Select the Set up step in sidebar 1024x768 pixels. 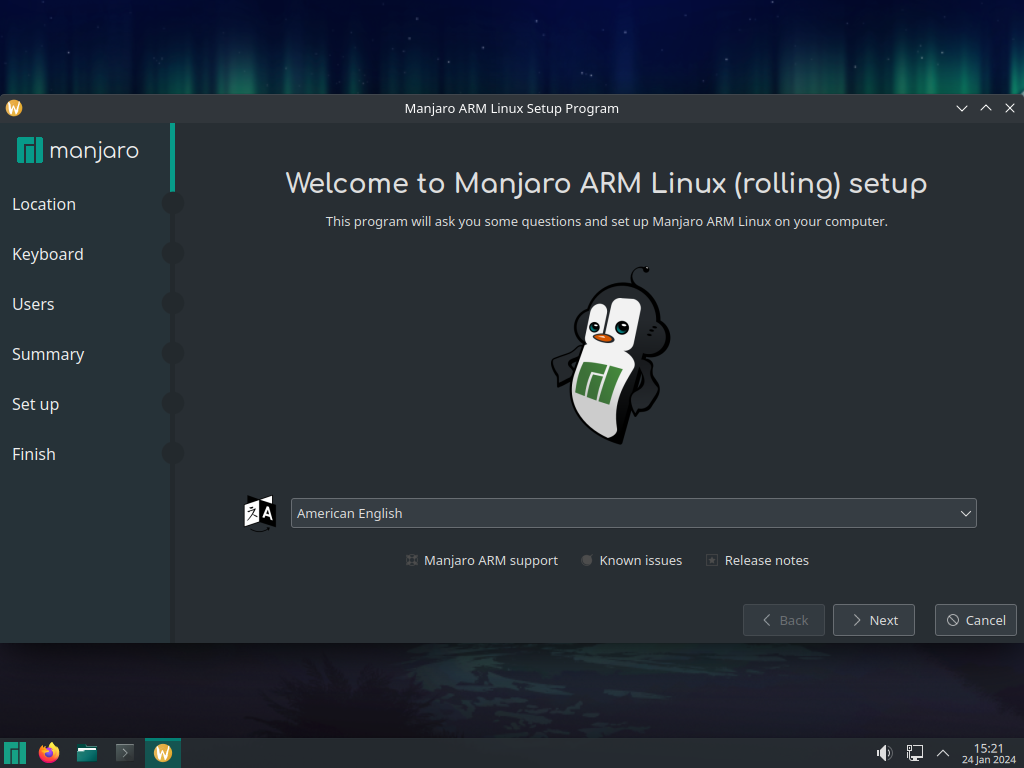[x=35, y=404]
